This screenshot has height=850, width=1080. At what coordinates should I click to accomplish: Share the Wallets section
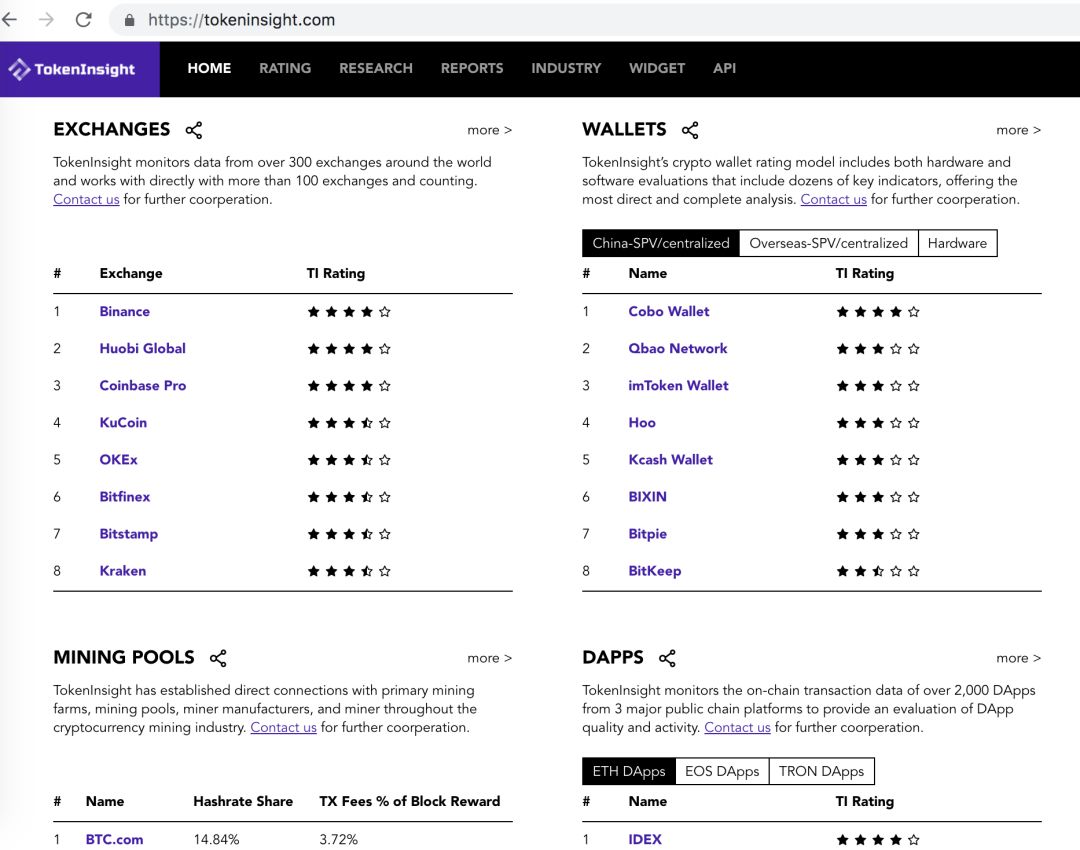(x=689, y=130)
